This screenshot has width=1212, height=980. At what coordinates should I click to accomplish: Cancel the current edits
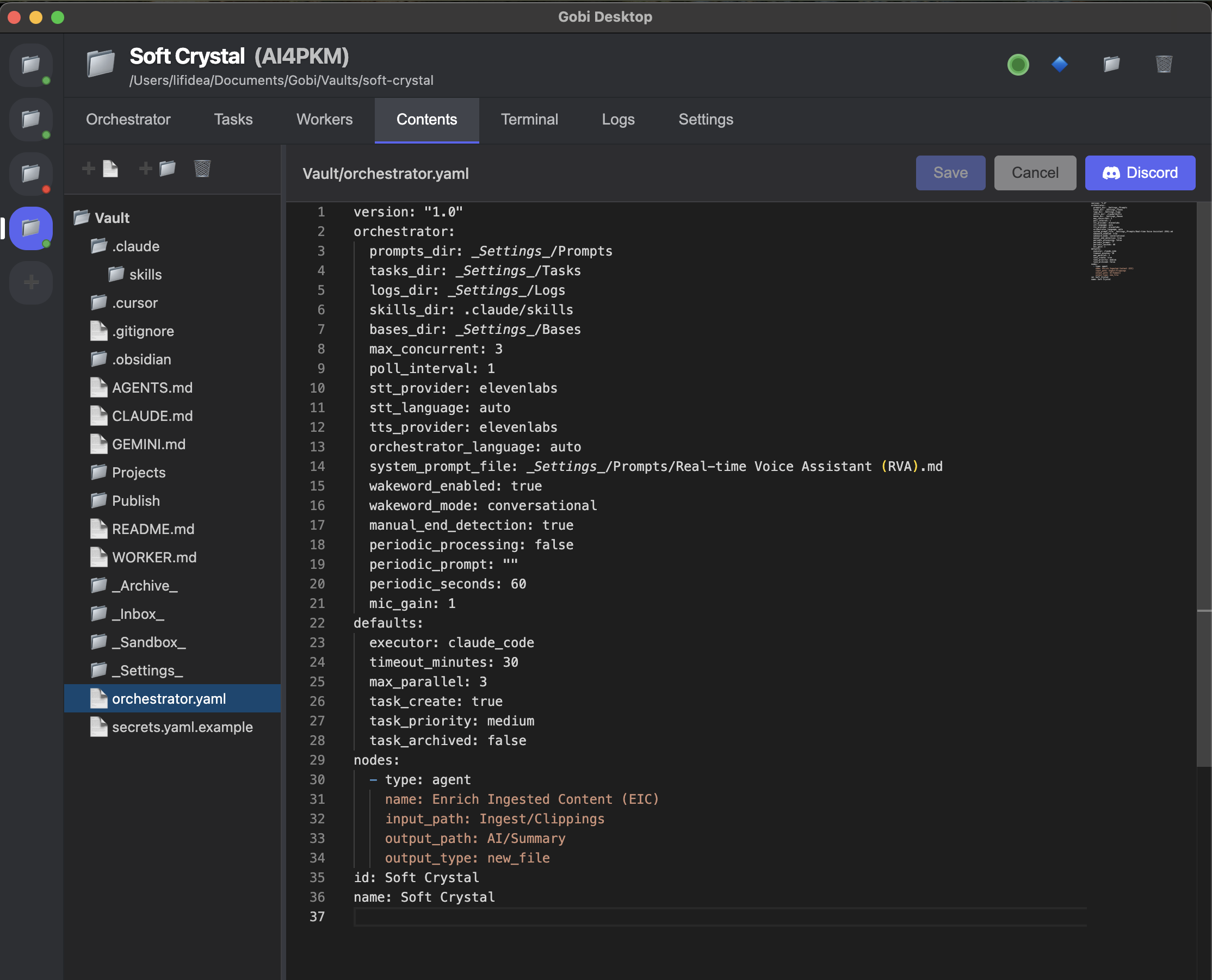click(x=1035, y=173)
